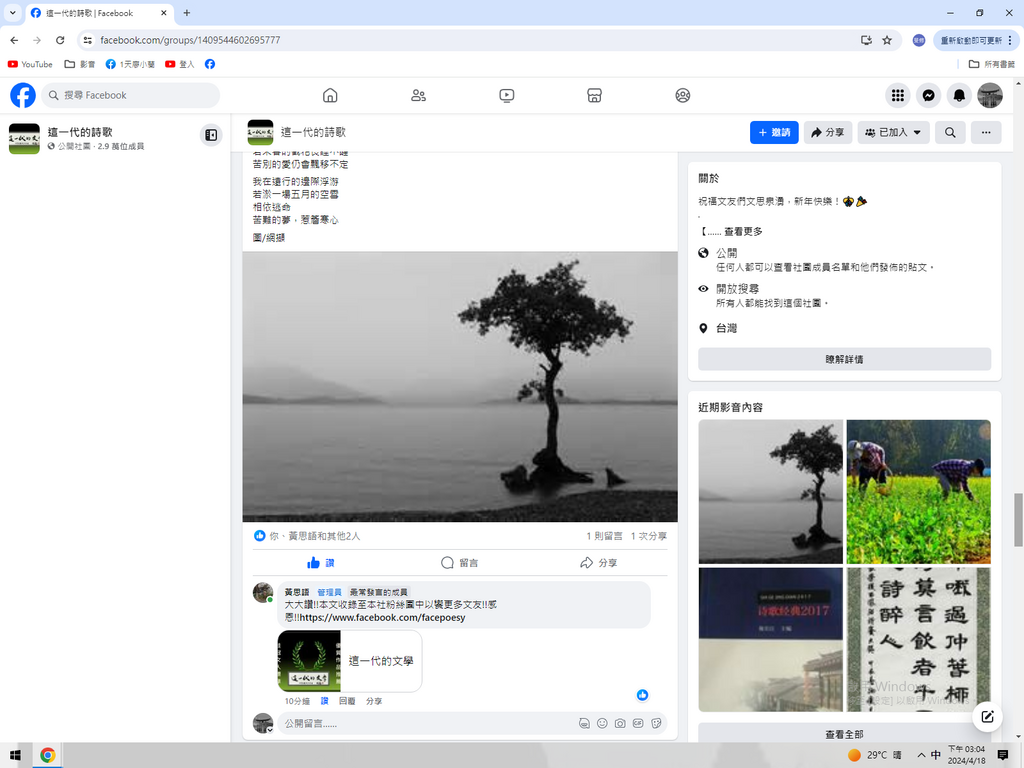
Task: Open the YouTube bookmark in bookmarks bar
Action: 30,64
